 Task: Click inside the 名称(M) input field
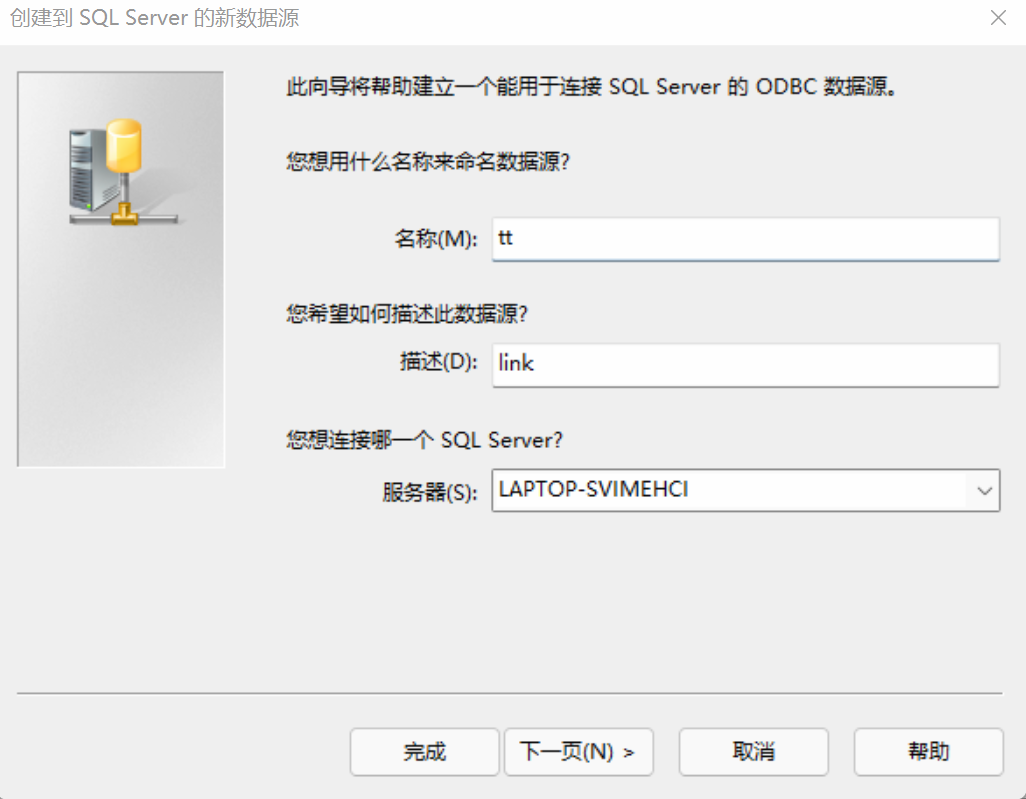pyautogui.click(x=745, y=238)
